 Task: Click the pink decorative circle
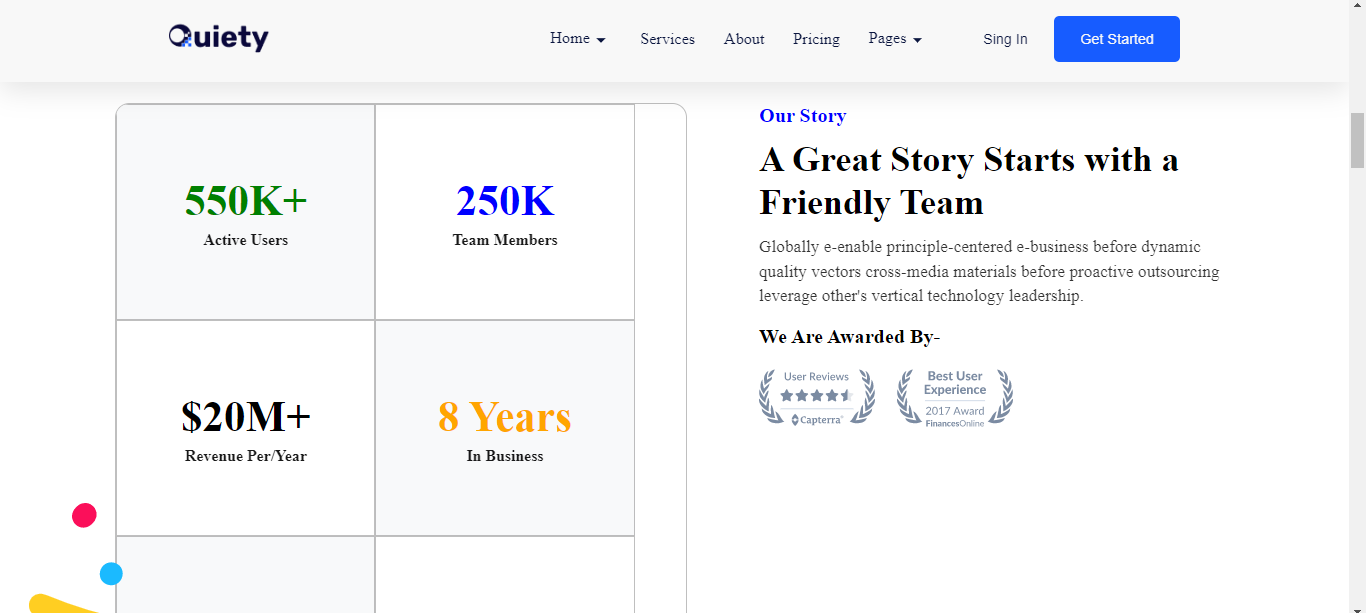click(x=84, y=516)
